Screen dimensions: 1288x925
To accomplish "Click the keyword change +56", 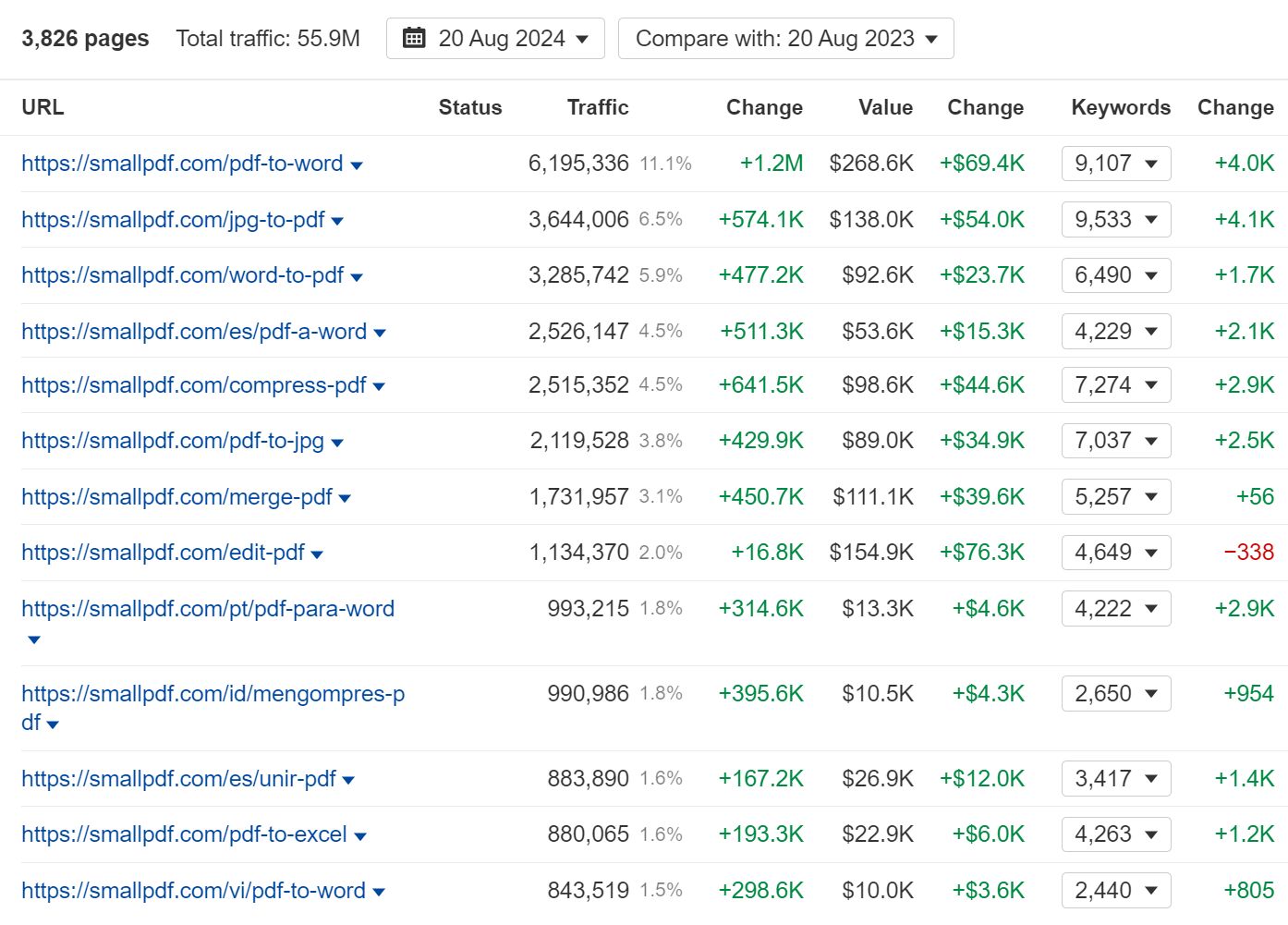I will click(x=1256, y=497).
